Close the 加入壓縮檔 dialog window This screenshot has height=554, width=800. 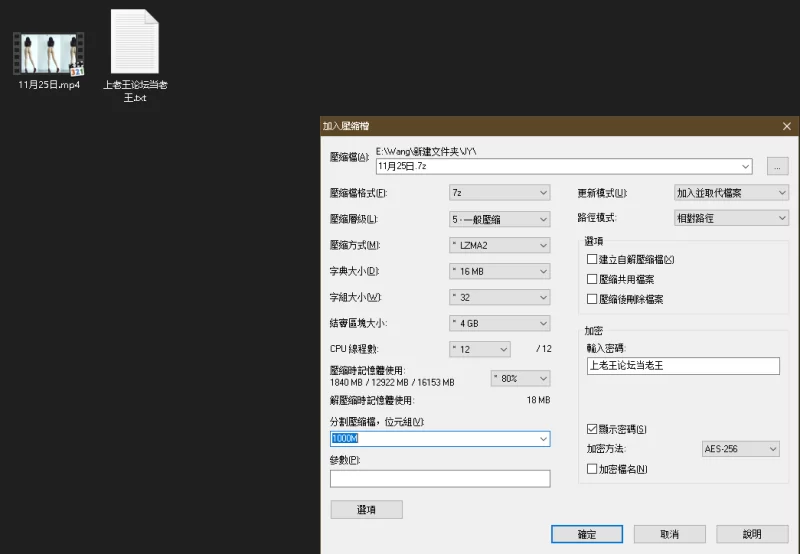[787, 126]
